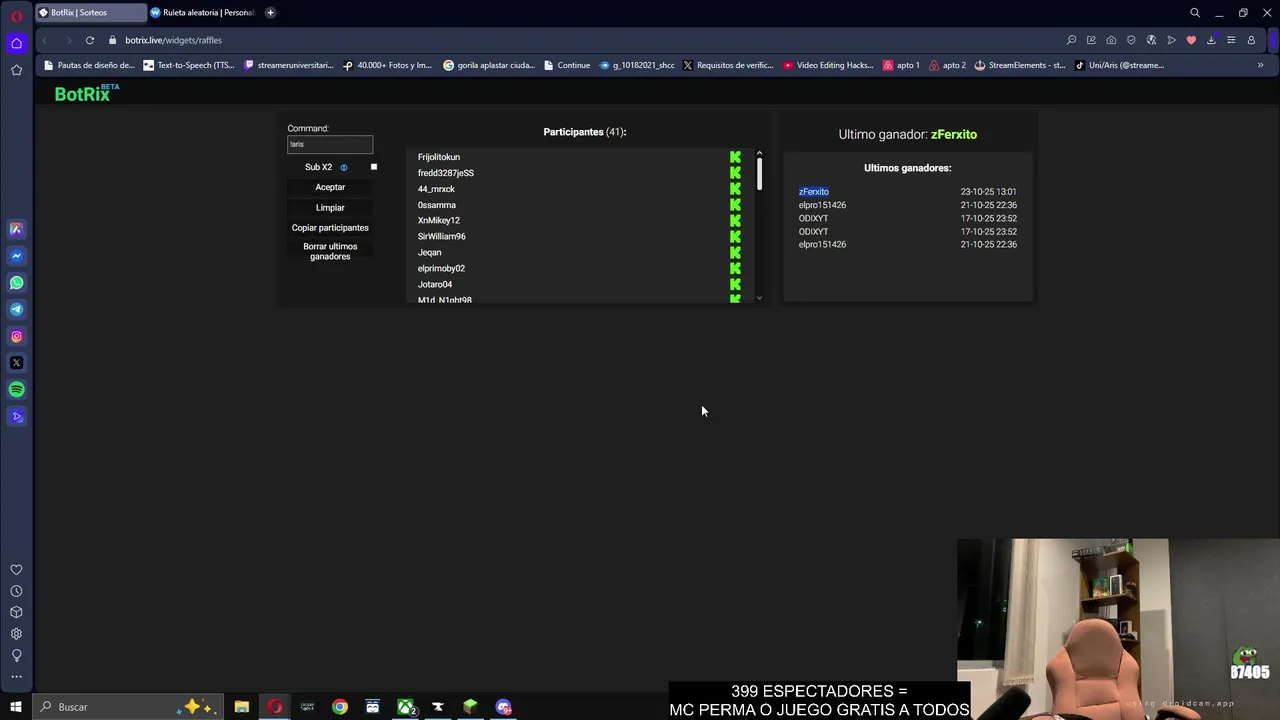Click inside the Command input field
The width and height of the screenshot is (1280, 720).
coord(330,144)
